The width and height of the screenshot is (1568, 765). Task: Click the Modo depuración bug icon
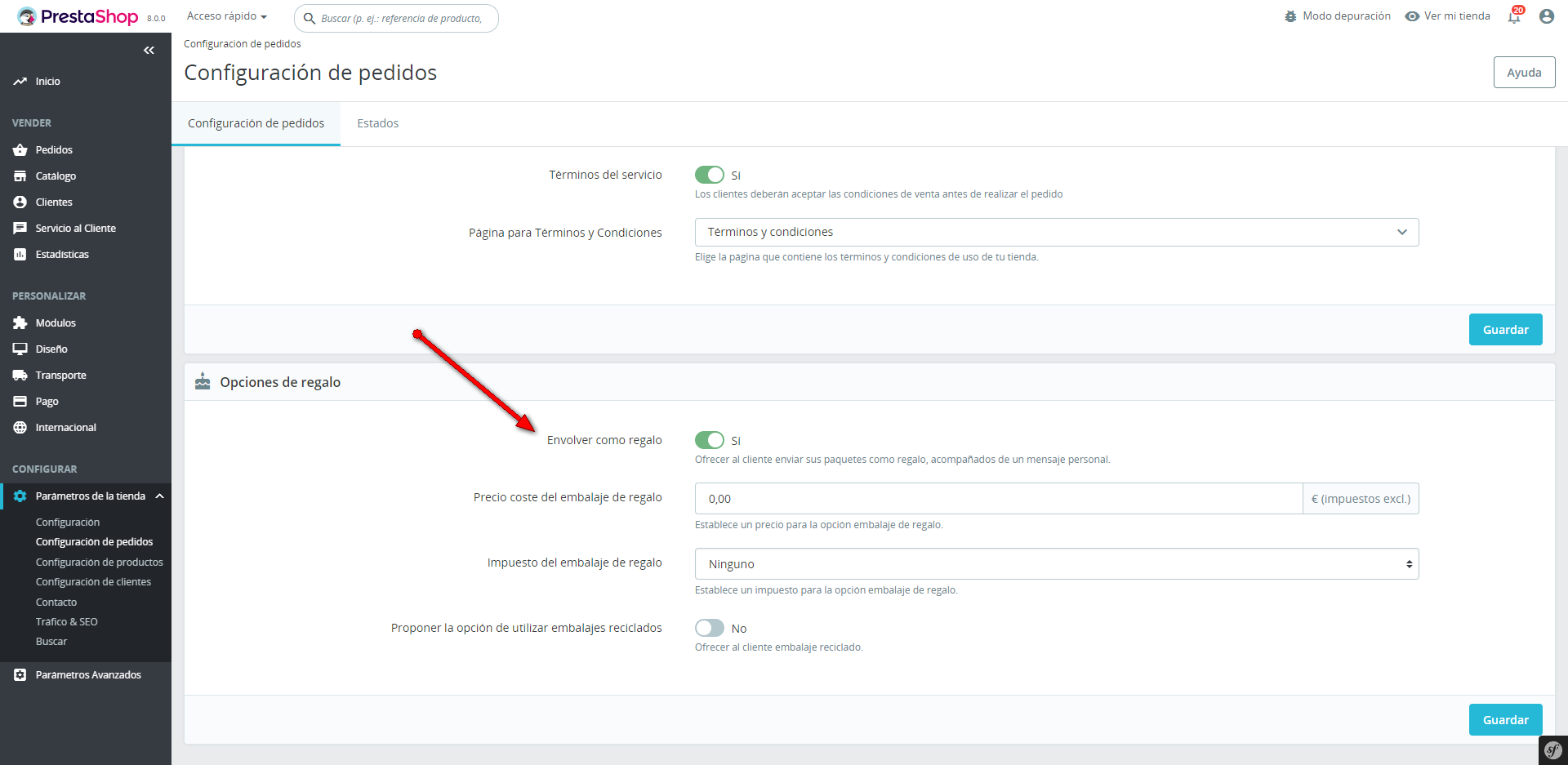point(1290,16)
